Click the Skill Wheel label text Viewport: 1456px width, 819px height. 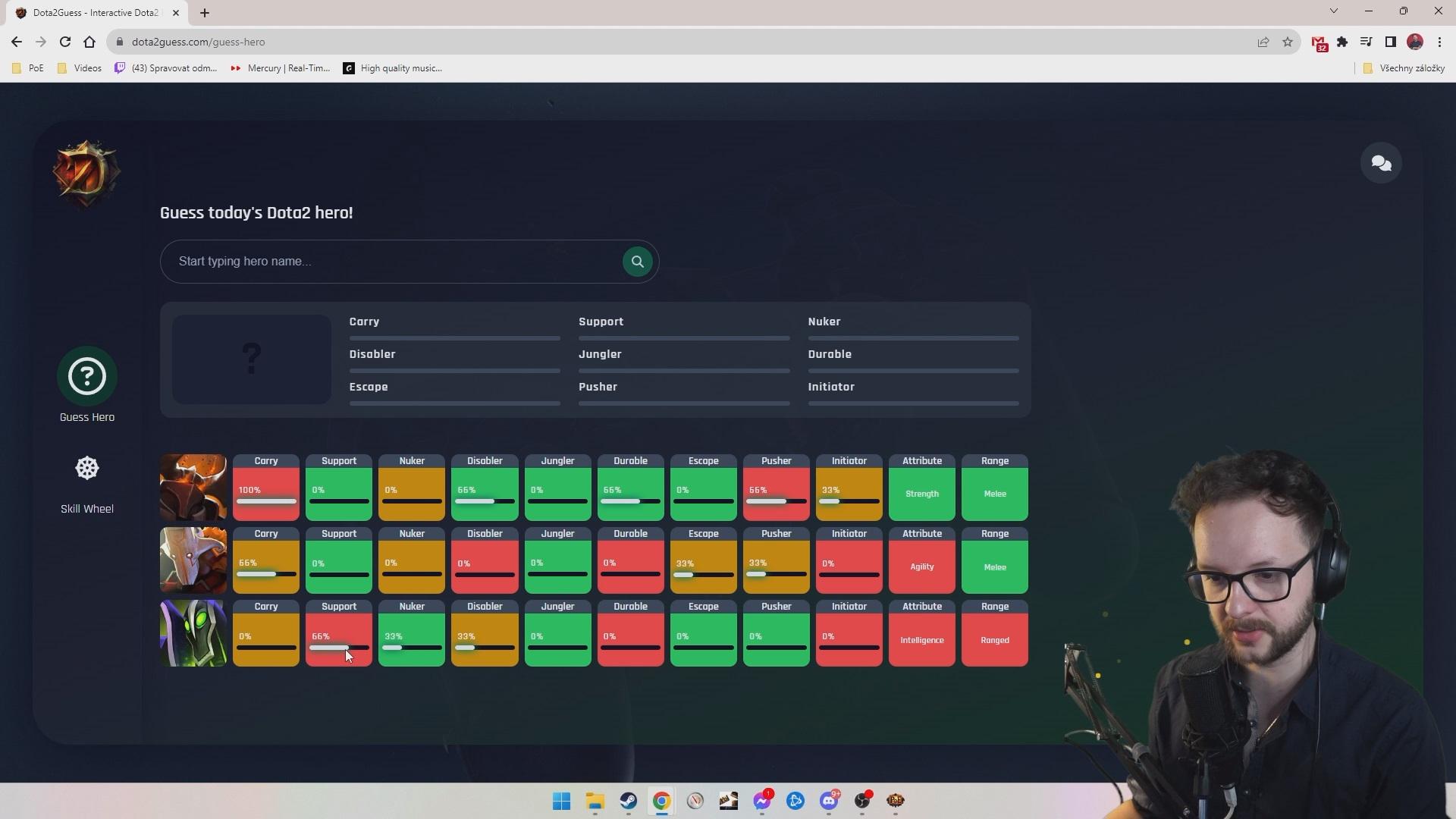click(x=87, y=509)
